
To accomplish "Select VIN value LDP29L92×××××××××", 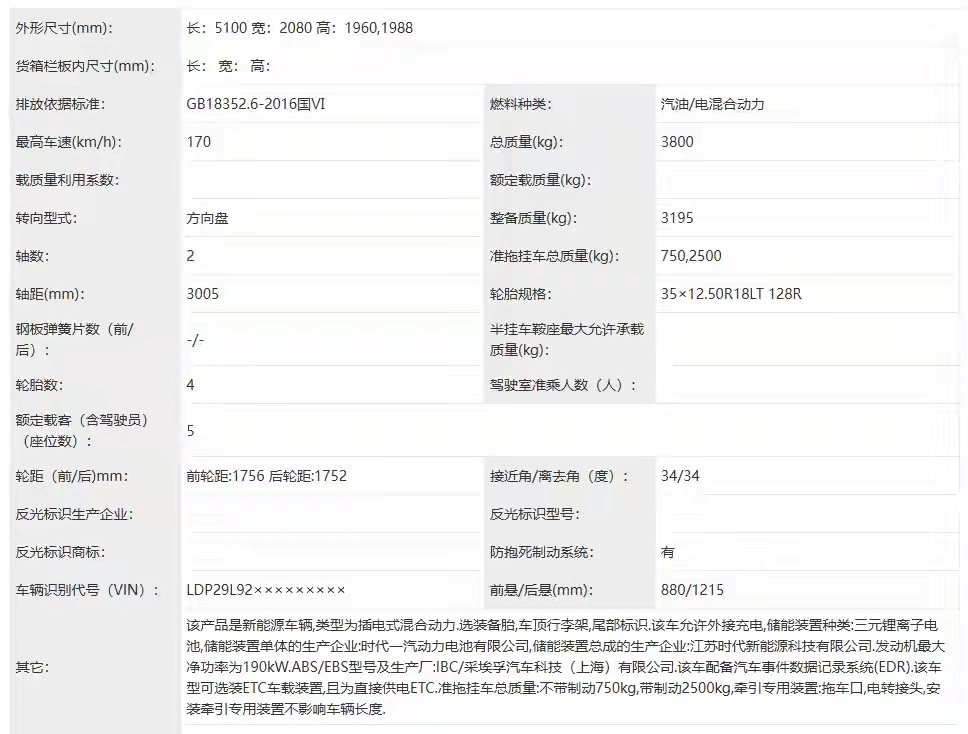I will [x=265, y=590].
